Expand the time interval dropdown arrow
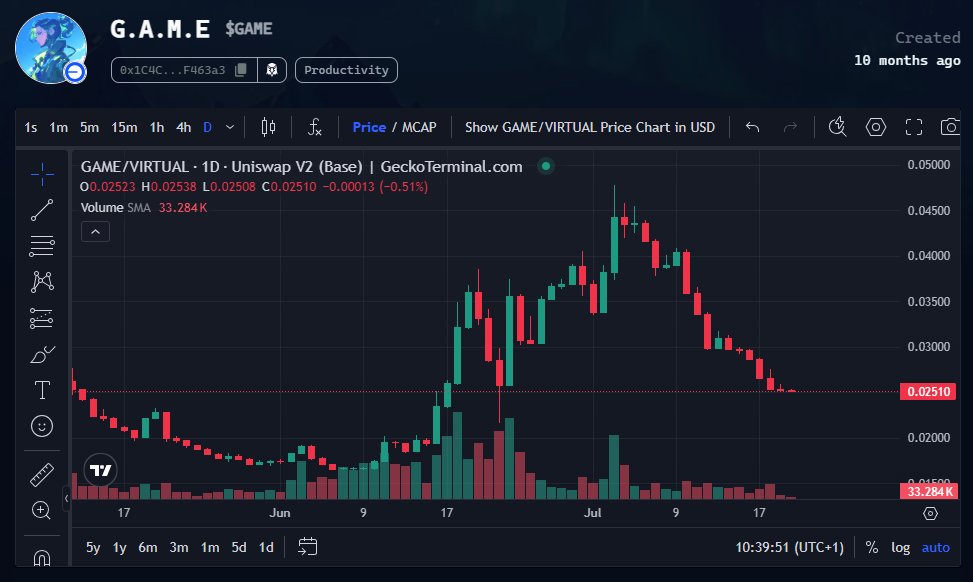 point(230,127)
